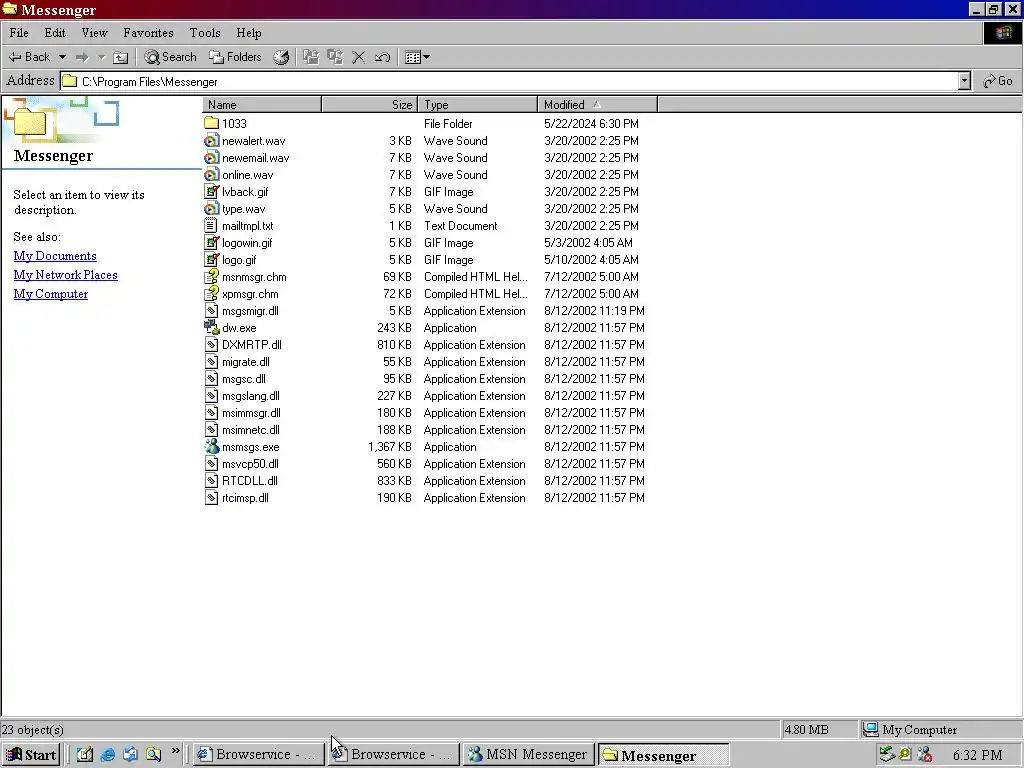The width and height of the screenshot is (1024, 768).
Task: Select the migrate.dll file name
Action: pyautogui.click(x=246, y=362)
